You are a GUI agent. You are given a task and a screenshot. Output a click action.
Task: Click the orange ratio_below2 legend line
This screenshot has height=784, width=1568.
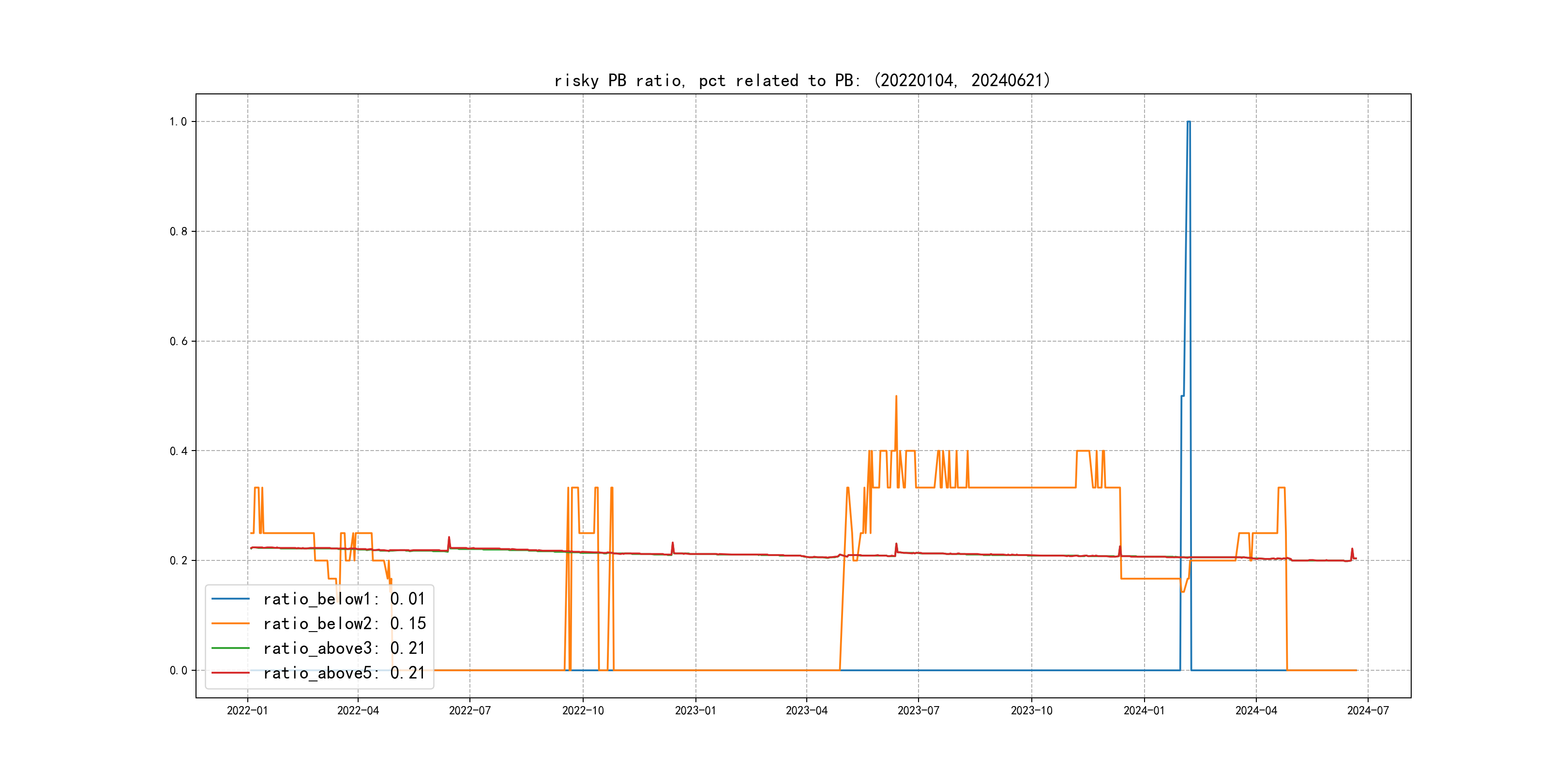(230, 623)
